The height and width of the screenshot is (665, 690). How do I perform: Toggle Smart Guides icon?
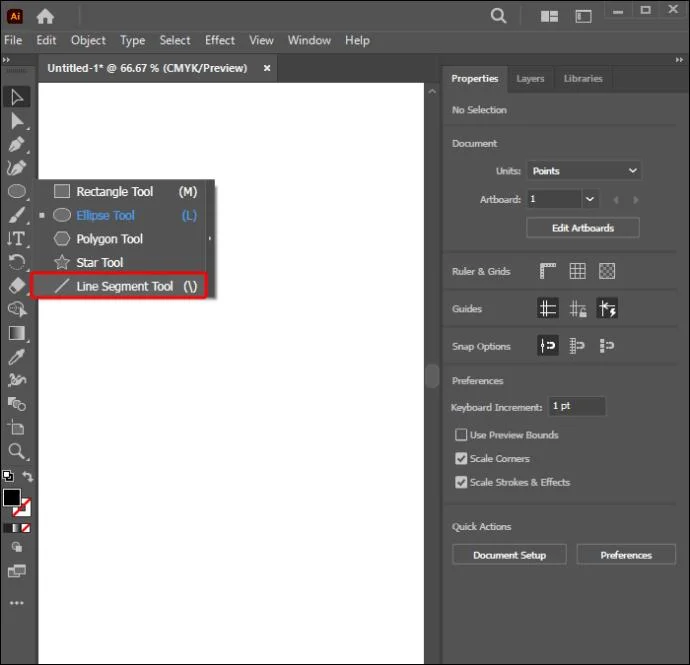pos(607,308)
